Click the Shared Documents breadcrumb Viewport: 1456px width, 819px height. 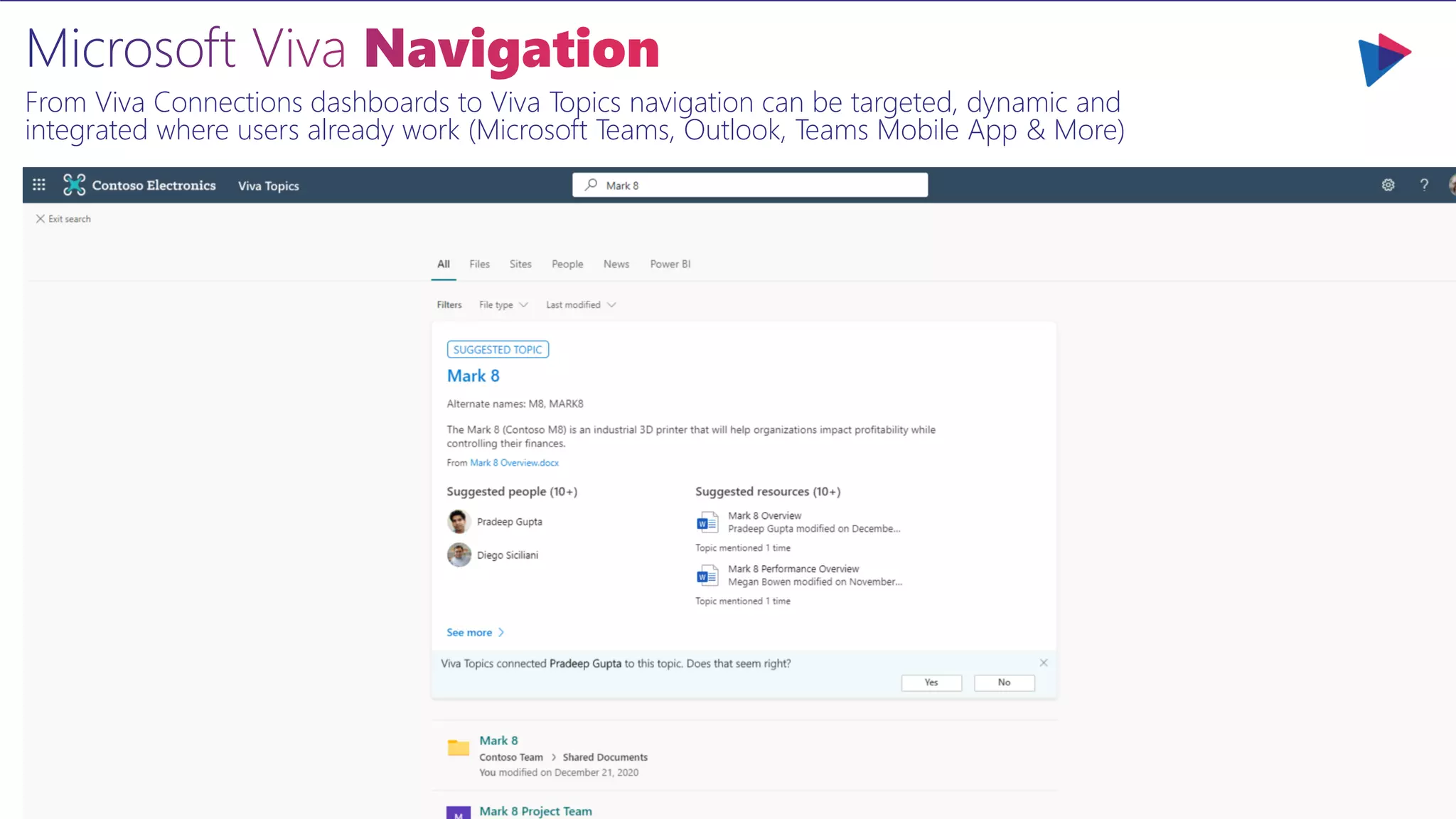click(605, 757)
